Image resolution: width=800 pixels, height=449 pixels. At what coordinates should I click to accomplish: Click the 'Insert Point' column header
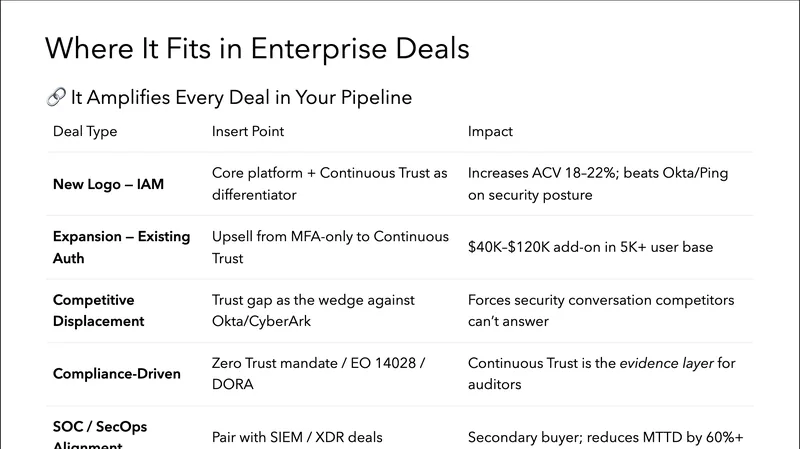pos(249,131)
